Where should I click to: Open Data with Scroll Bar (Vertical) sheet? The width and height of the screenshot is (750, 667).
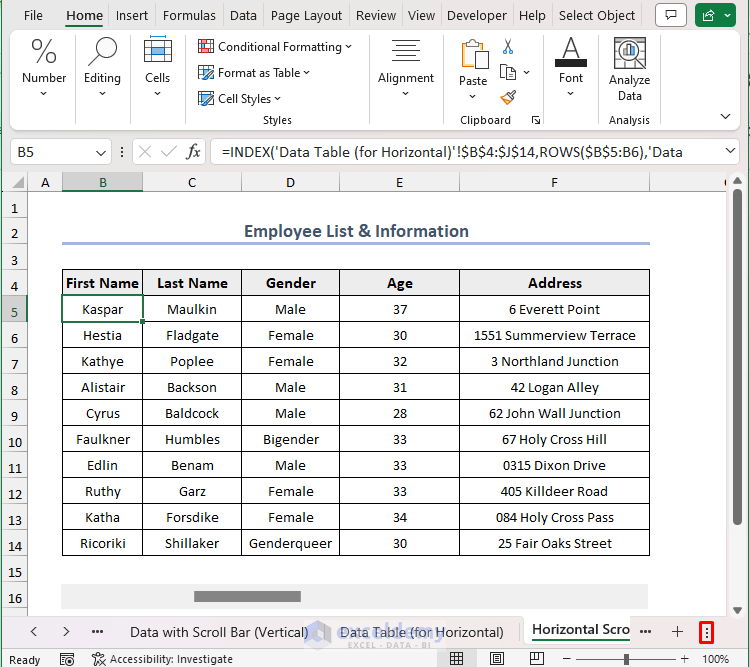219,632
